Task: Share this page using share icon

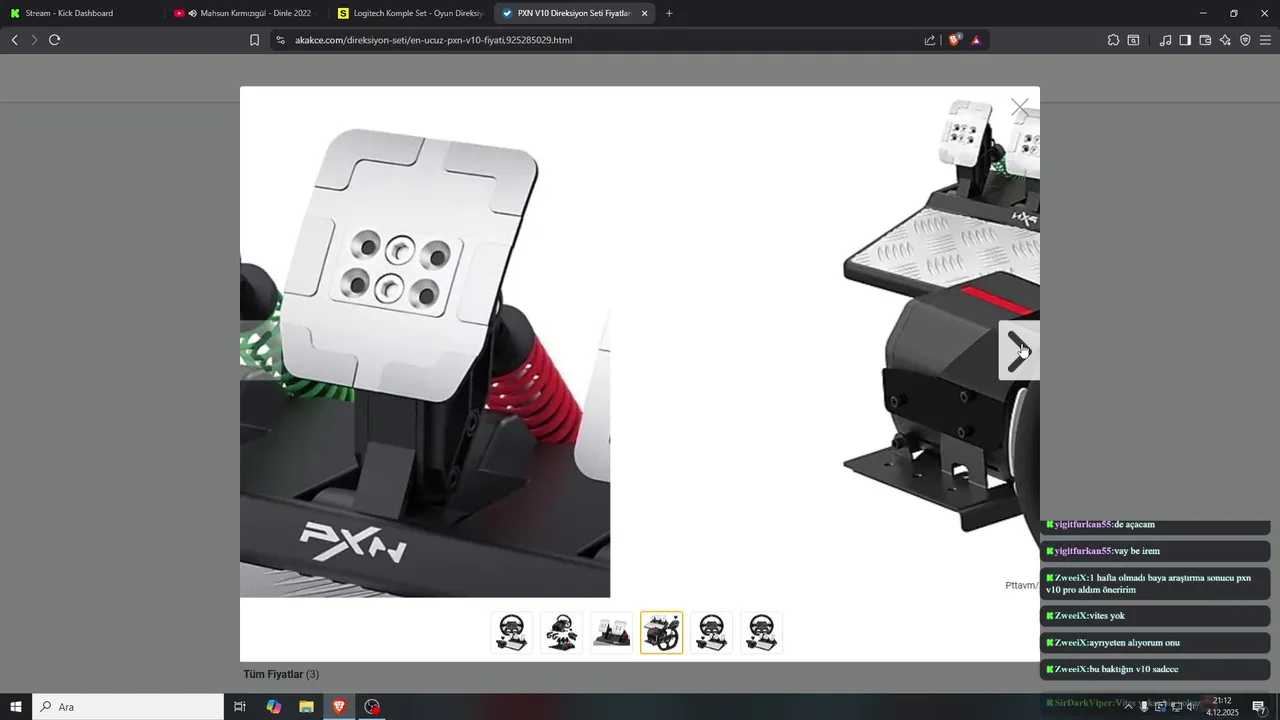Action: [930, 40]
